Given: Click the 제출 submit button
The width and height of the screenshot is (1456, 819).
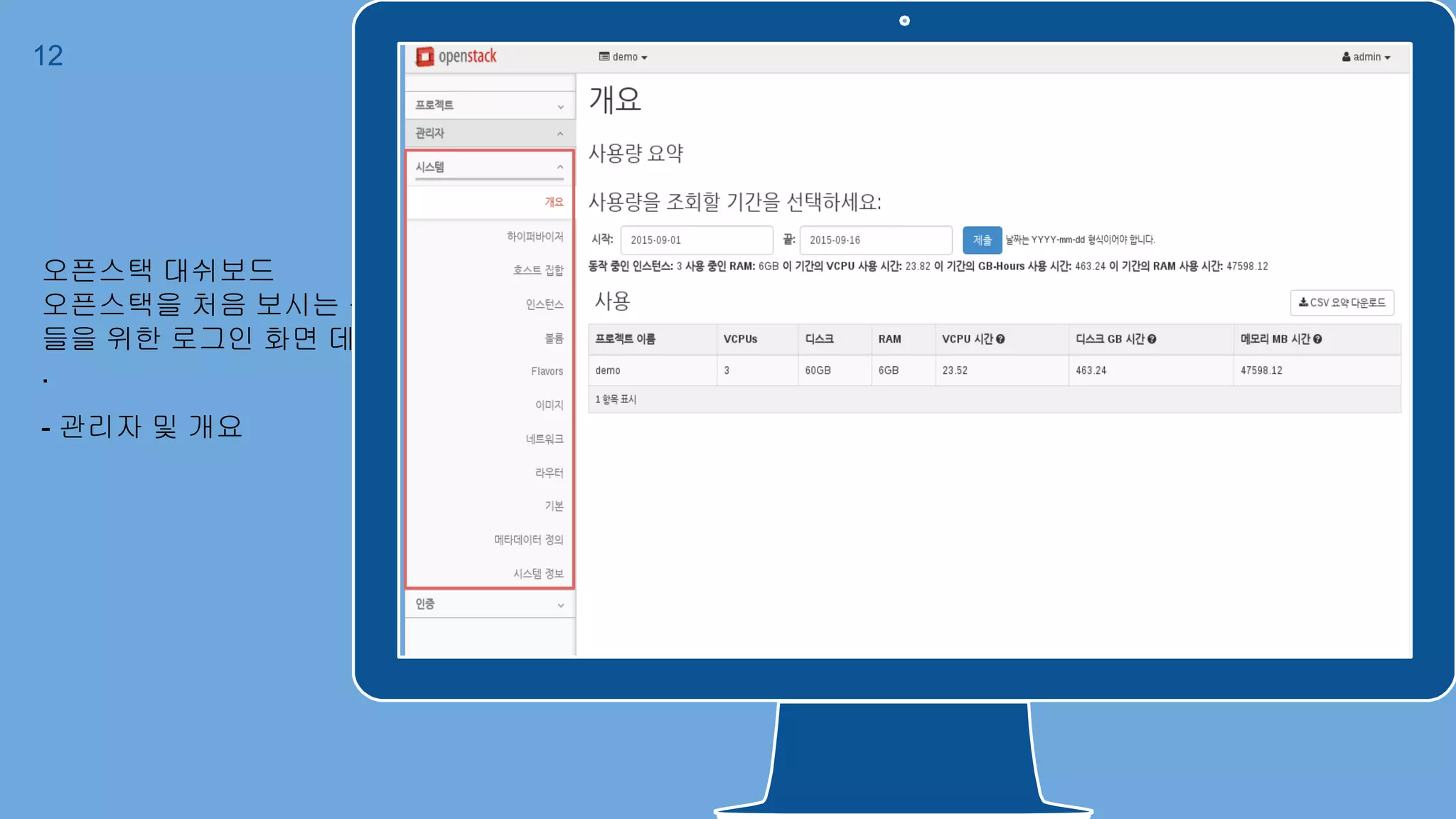Looking at the screenshot, I should click(x=982, y=240).
